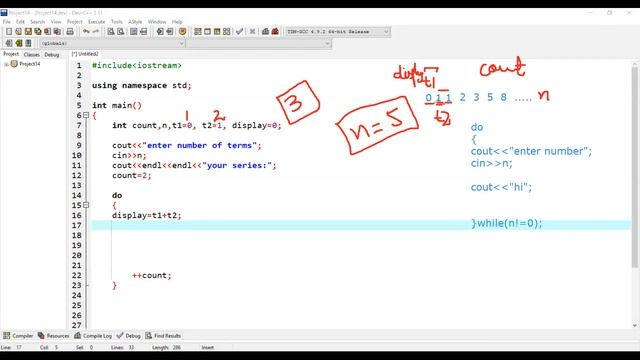Click the red Delete profiling information icon
This screenshot has height=360, width=640.
pyautogui.click(x=275, y=31)
